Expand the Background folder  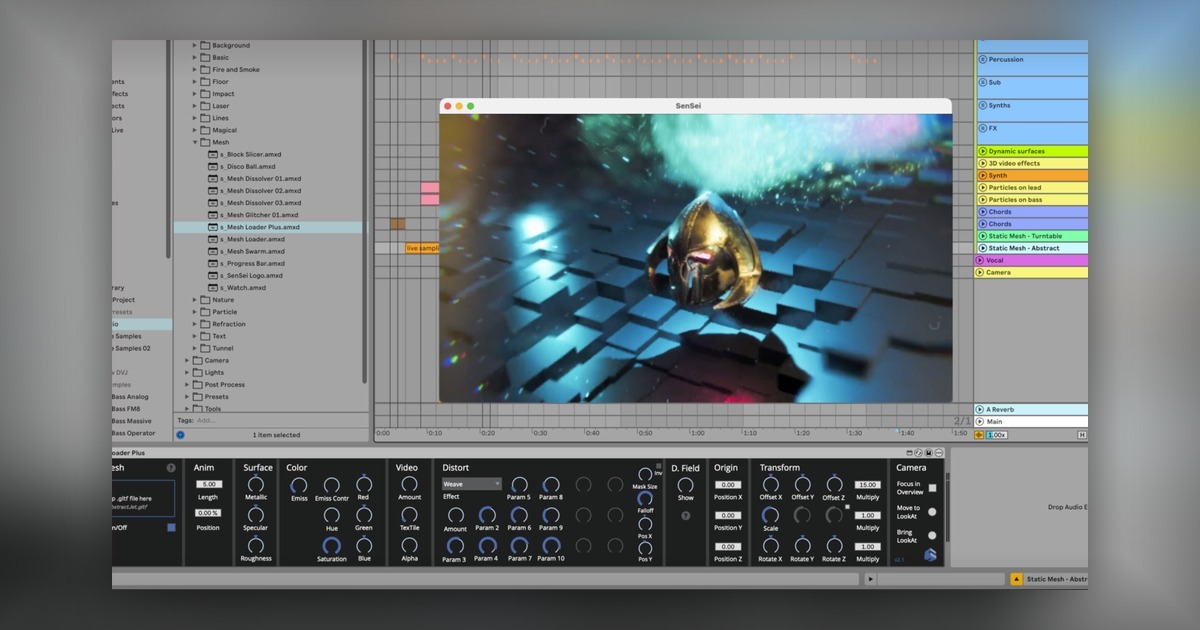tap(195, 45)
